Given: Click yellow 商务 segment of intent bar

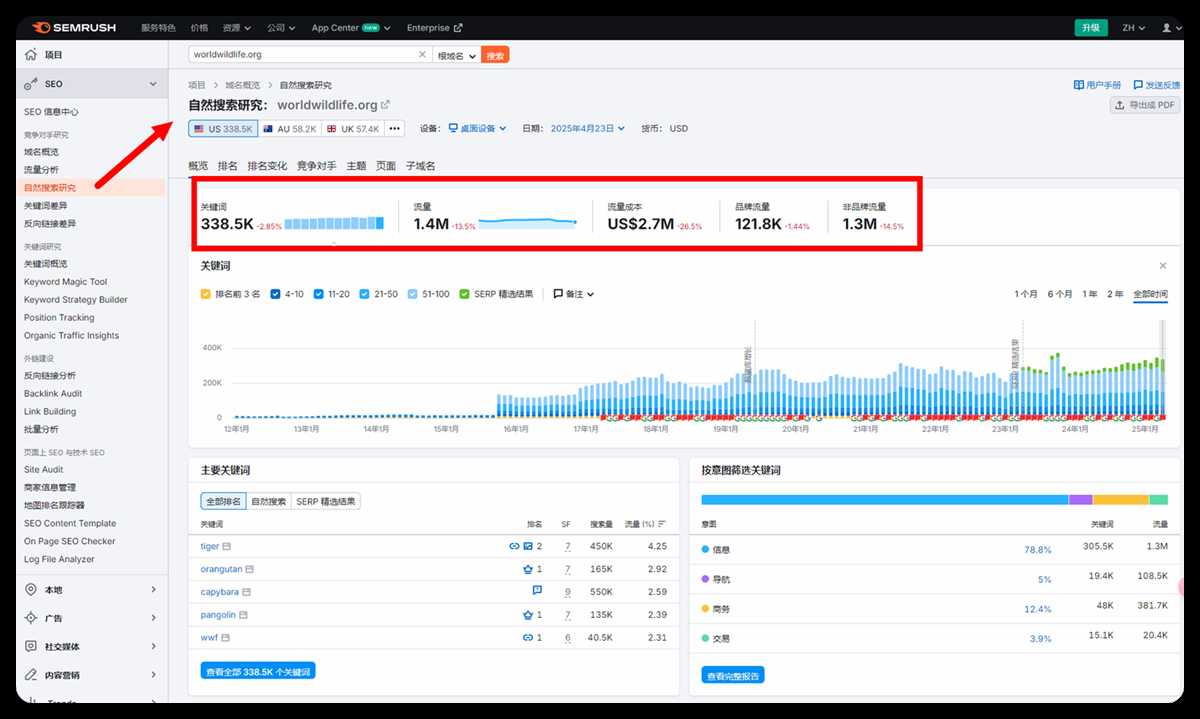Looking at the screenshot, I should tap(1121, 499).
